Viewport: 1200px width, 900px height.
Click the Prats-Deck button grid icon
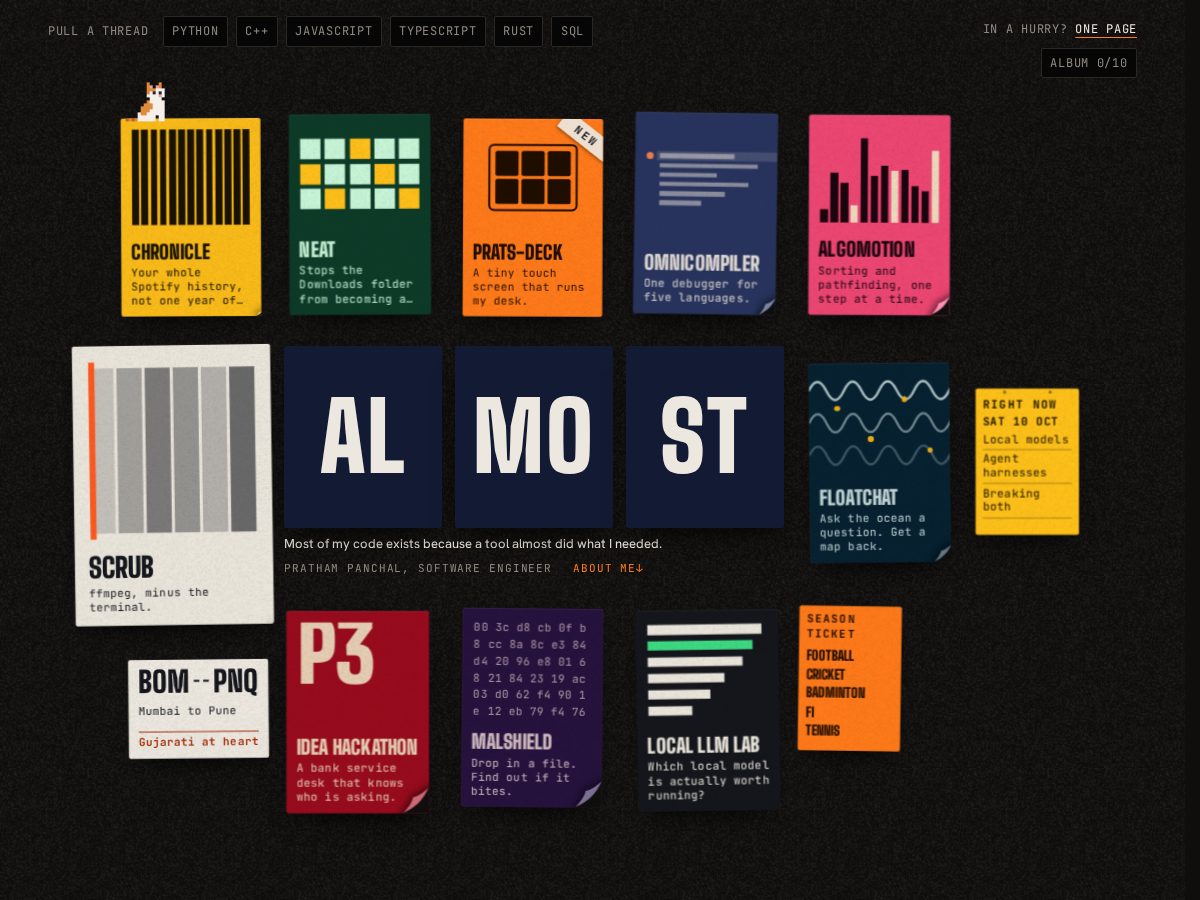pyautogui.click(x=533, y=178)
